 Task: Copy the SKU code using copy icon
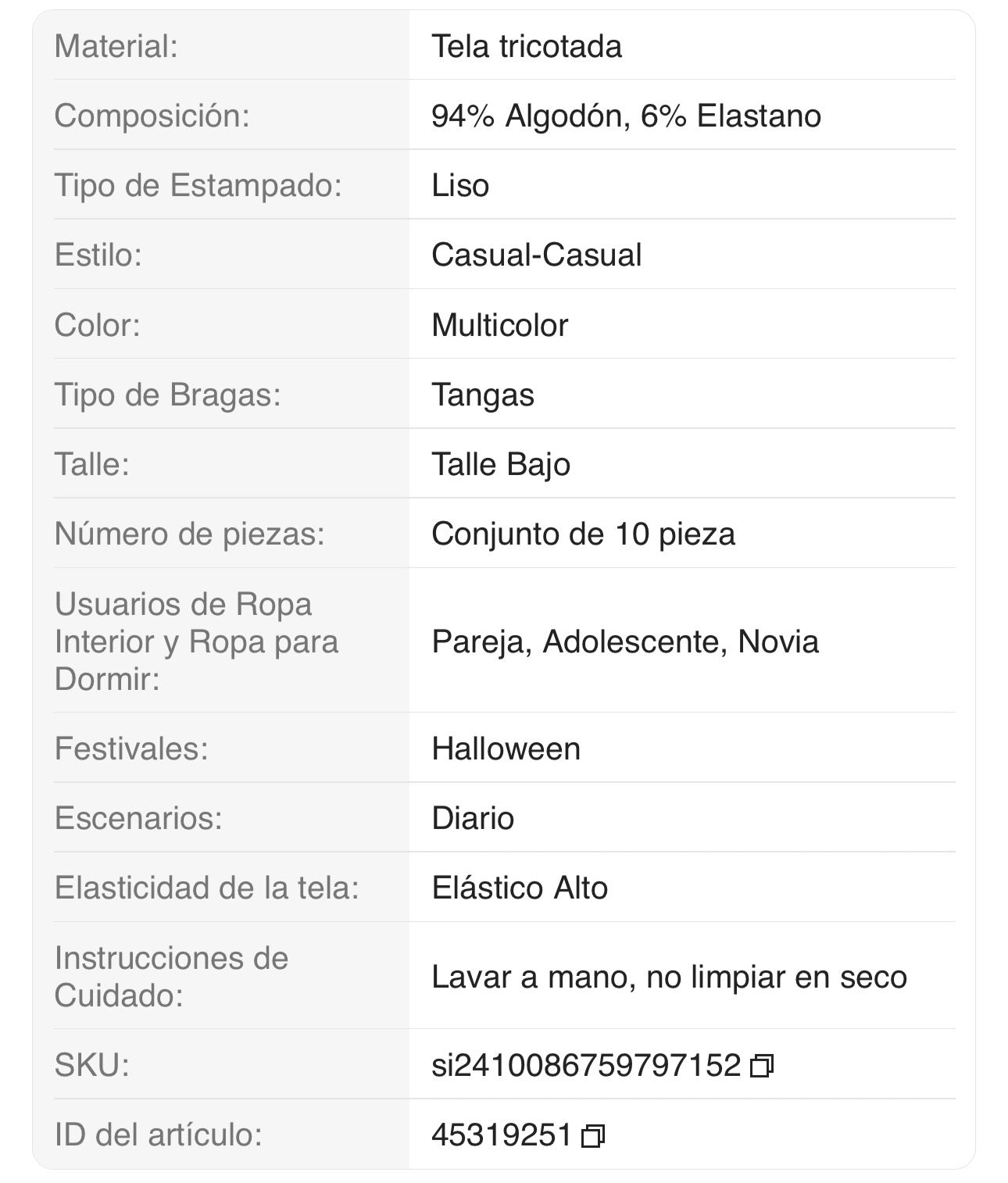761,1065
